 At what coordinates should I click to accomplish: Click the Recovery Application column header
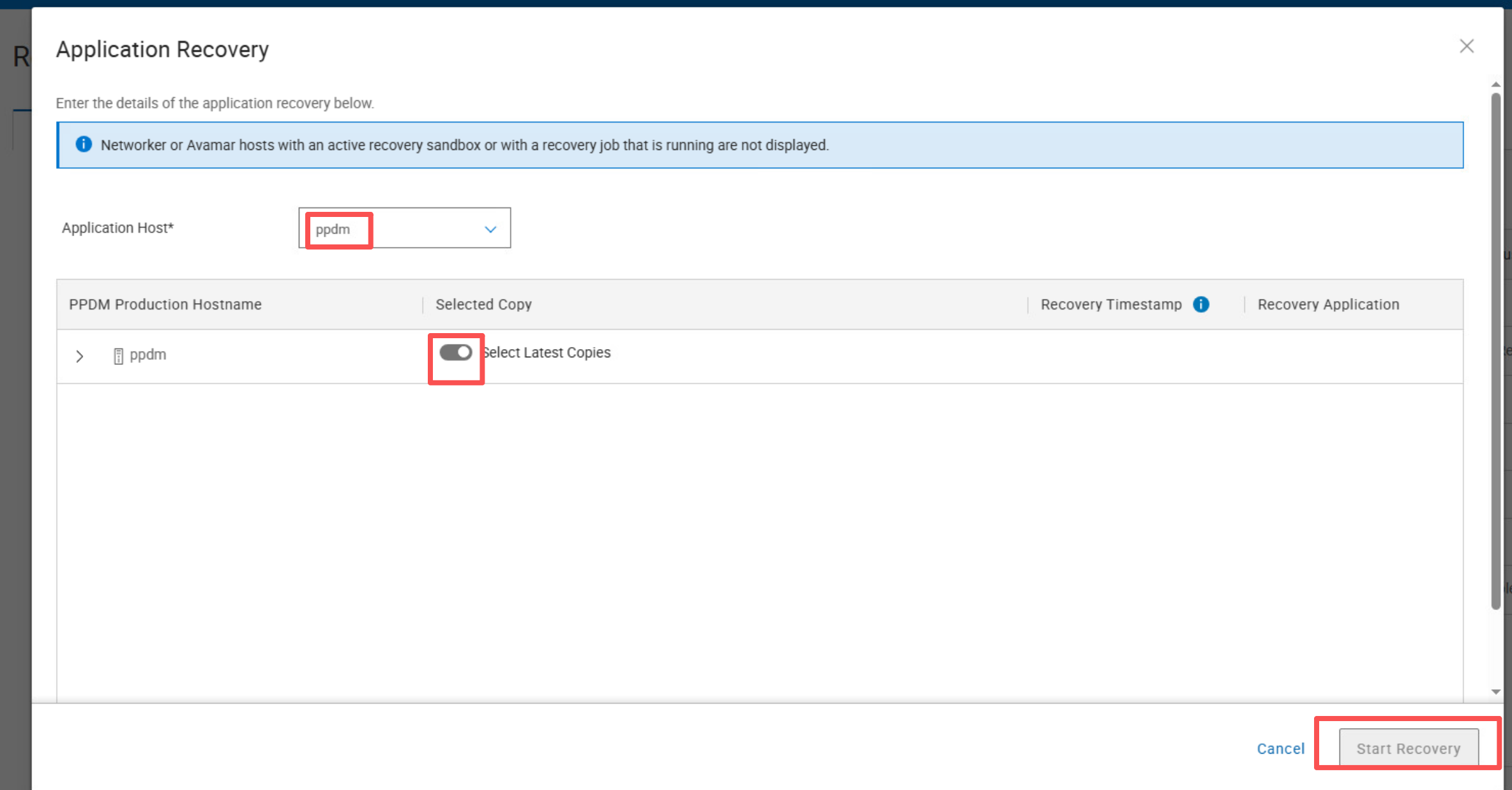1328,304
